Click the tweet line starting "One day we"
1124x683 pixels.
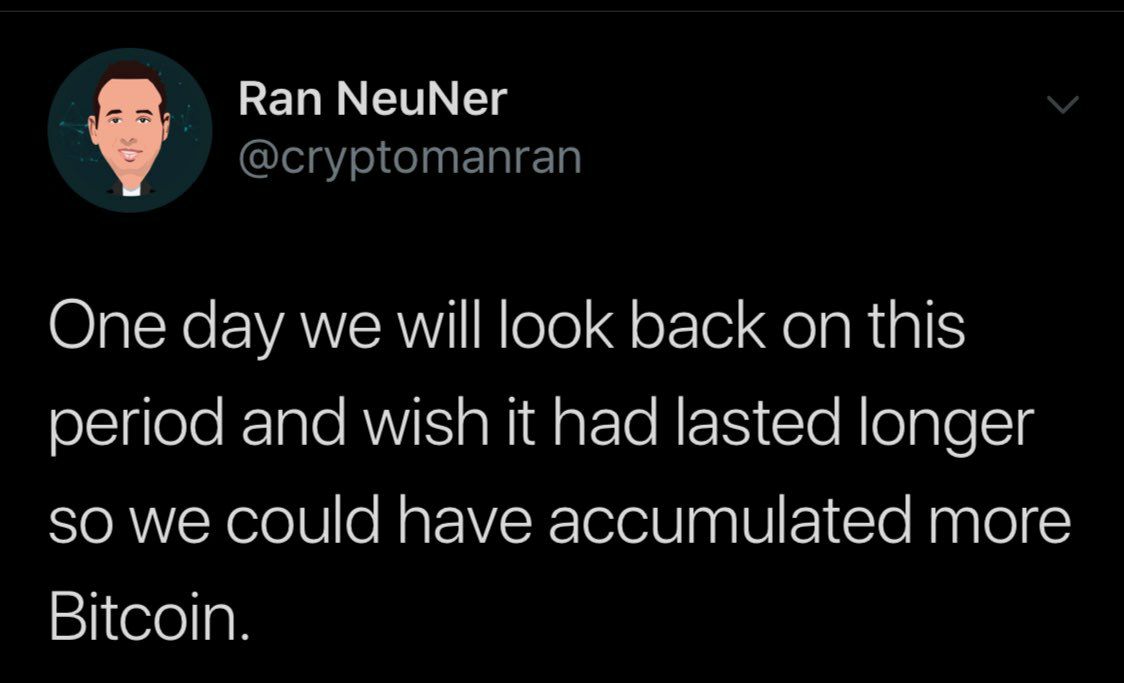point(507,327)
